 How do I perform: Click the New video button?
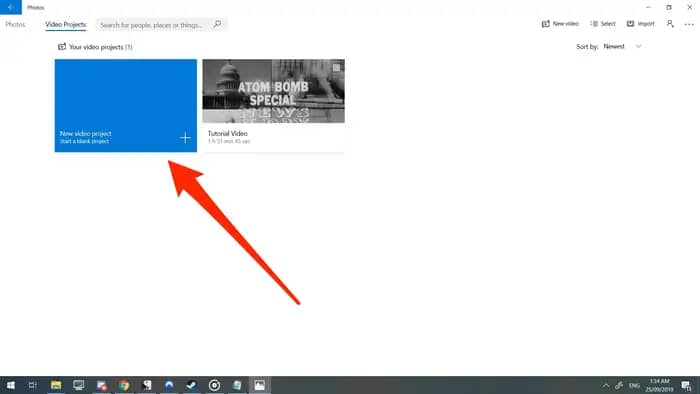pos(560,24)
